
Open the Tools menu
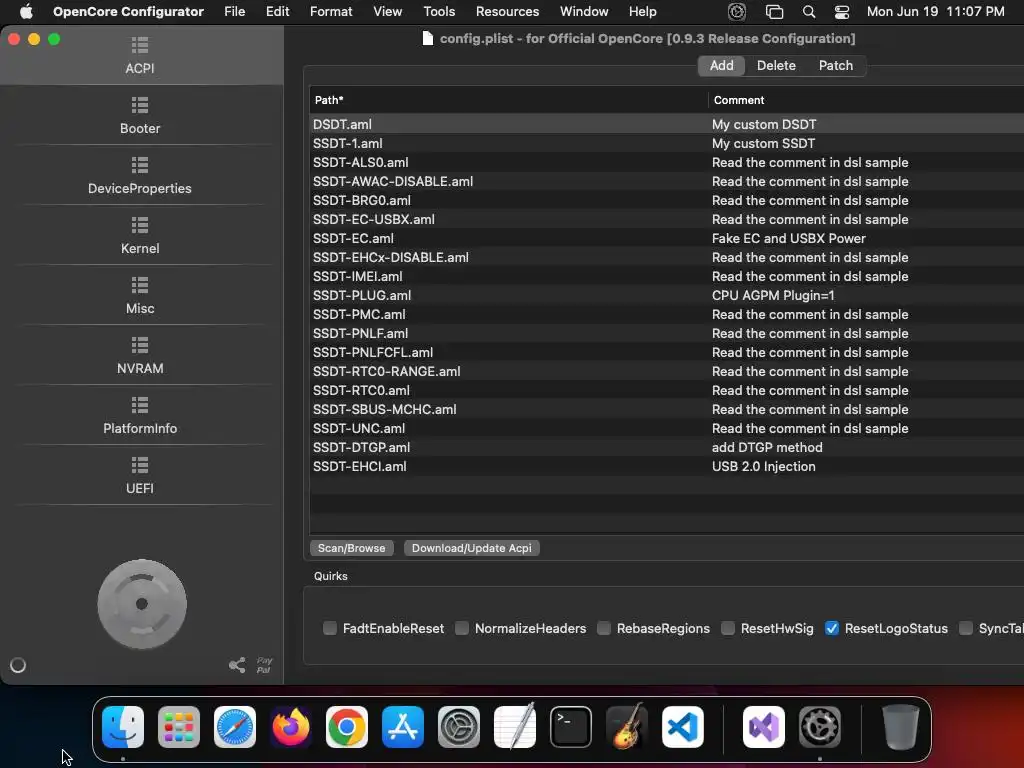point(439,12)
